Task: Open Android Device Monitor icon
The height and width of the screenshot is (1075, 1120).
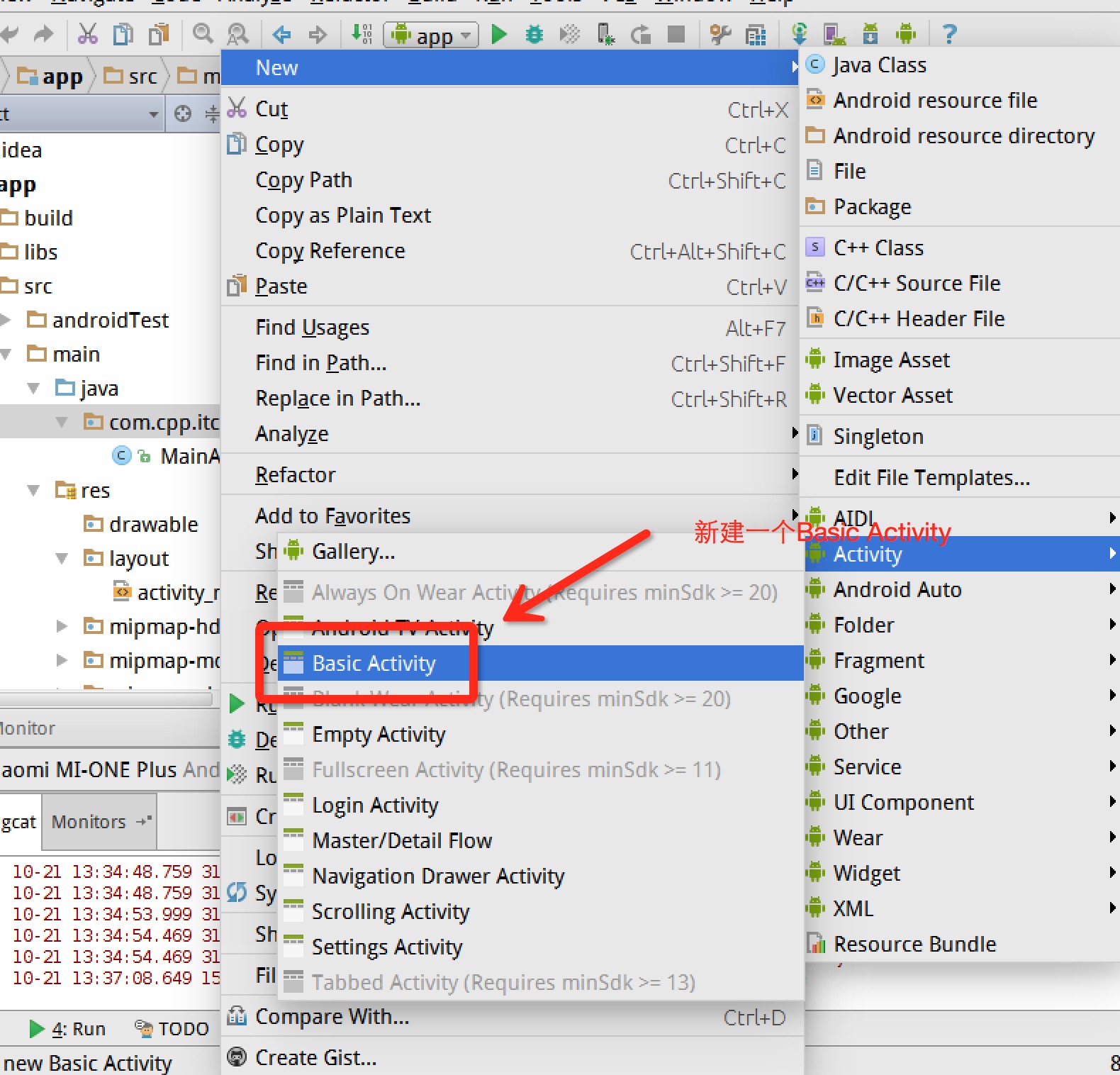Action: (906, 33)
